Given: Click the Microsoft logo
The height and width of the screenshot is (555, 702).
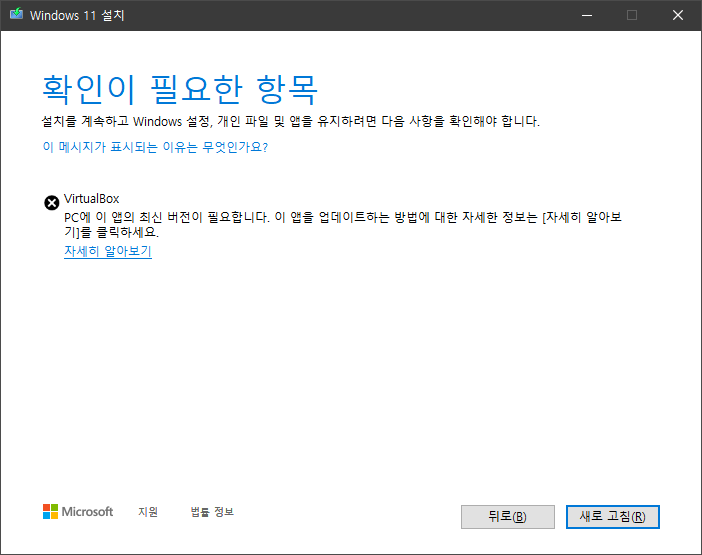Looking at the screenshot, I should 78,512.
